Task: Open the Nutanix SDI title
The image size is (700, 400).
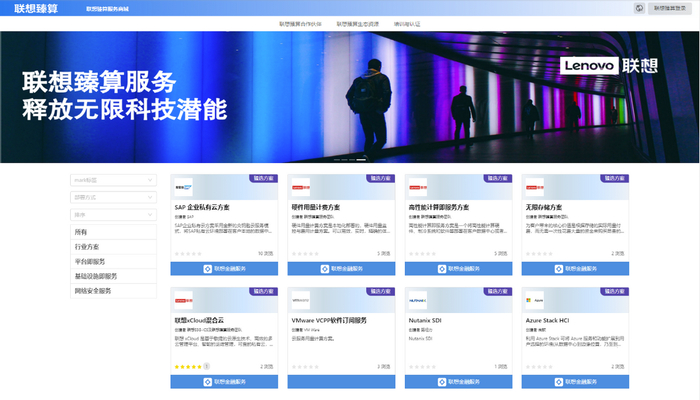Action: [x=425, y=320]
